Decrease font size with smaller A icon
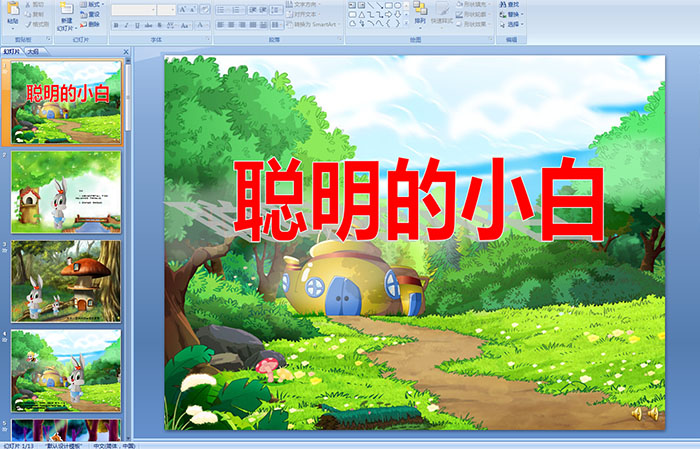This screenshot has height=449, width=700. tap(193, 9)
